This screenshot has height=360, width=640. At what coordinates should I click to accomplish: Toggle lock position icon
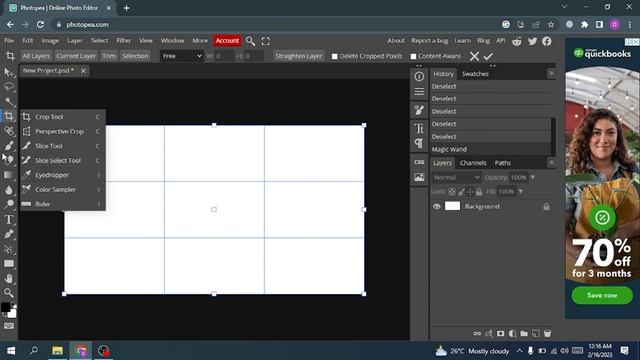pos(470,191)
